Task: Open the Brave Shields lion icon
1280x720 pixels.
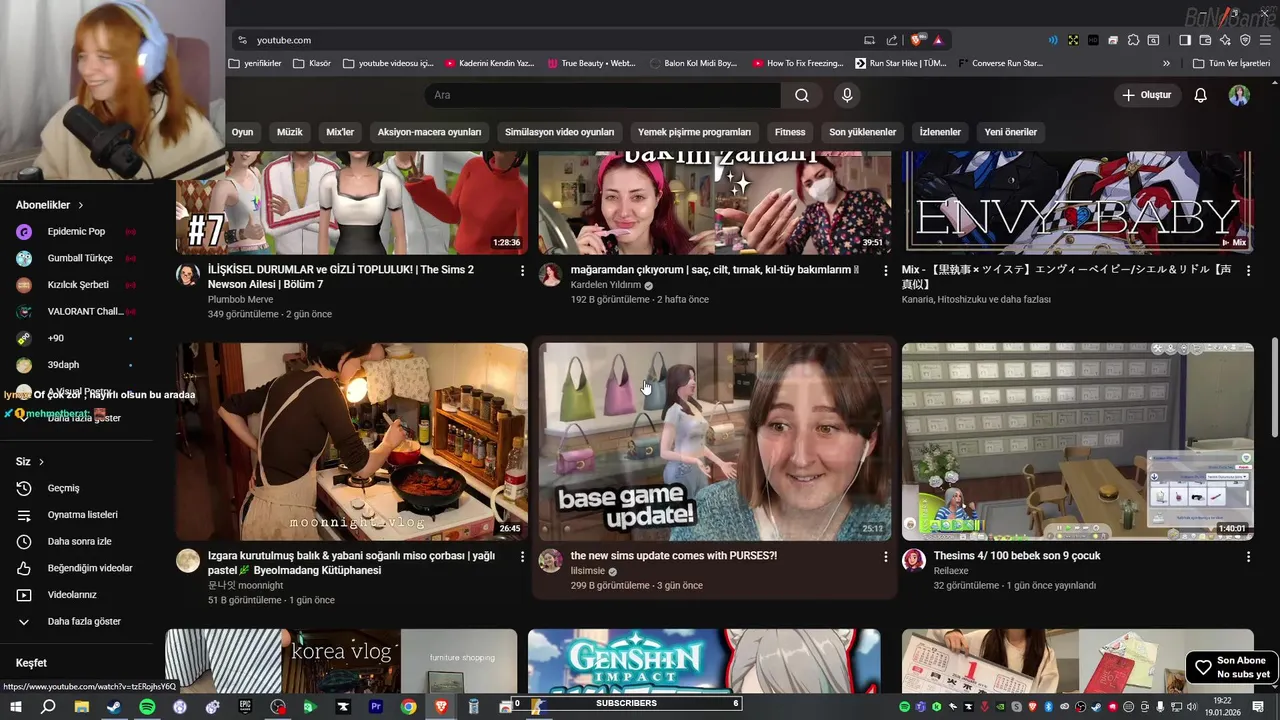Action: 916,40
